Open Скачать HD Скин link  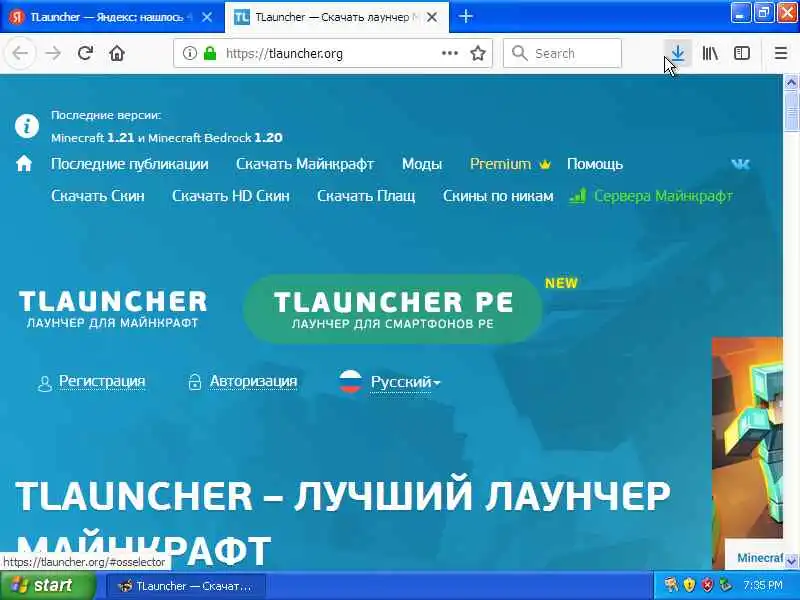[231, 196]
